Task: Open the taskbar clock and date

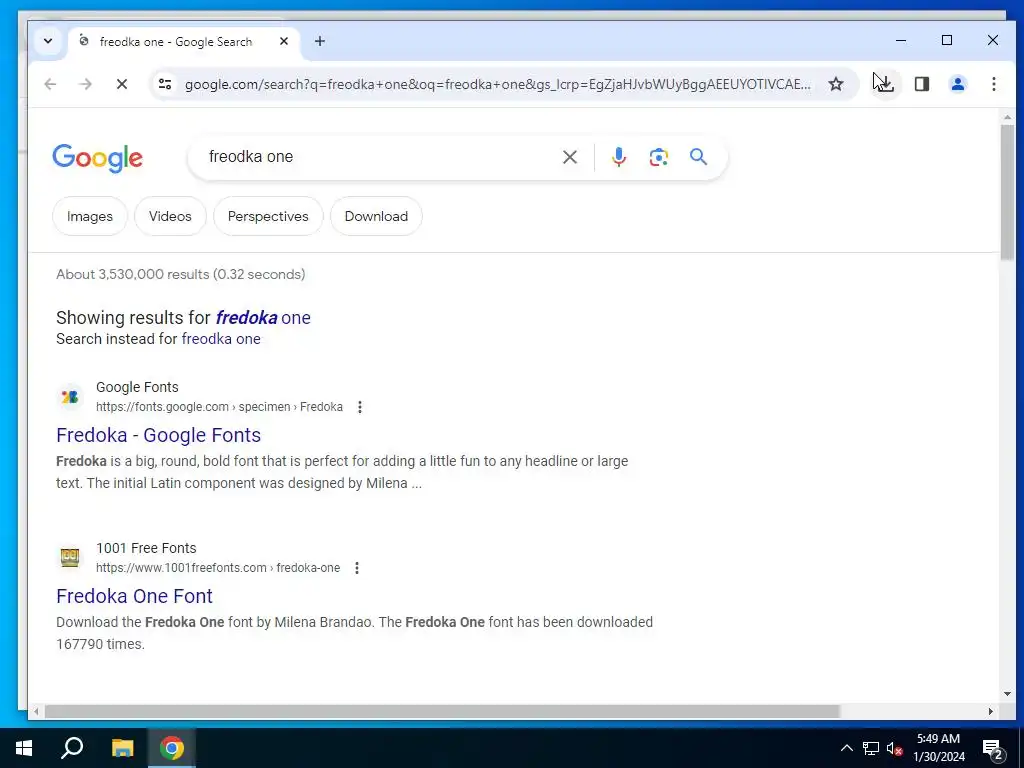Action: pyautogui.click(x=938, y=748)
